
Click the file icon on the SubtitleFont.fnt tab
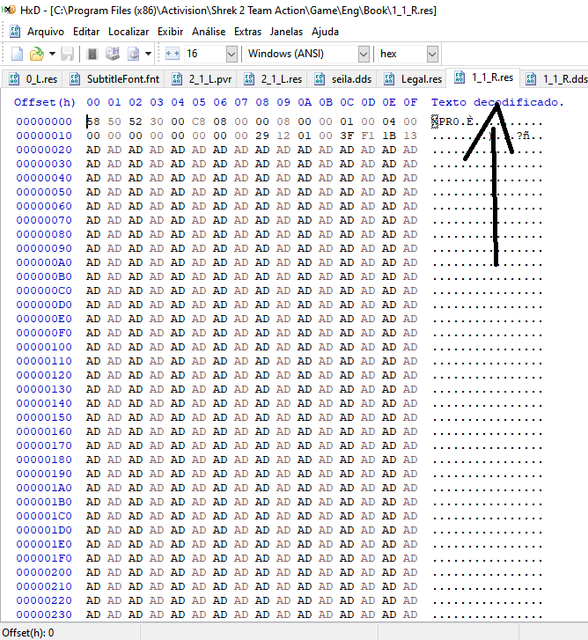75,79
